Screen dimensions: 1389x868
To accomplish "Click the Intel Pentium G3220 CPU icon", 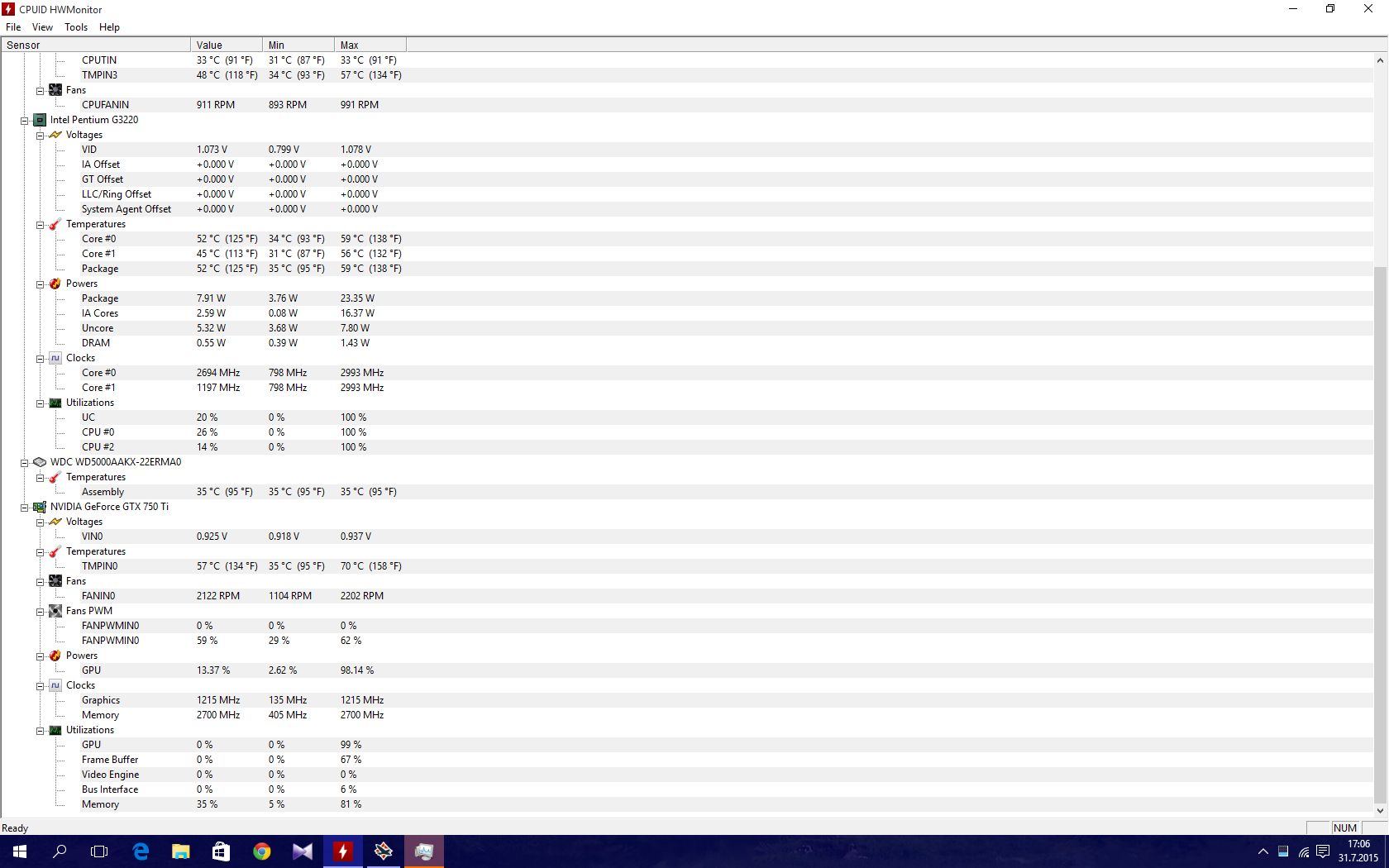I will coord(40,120).
